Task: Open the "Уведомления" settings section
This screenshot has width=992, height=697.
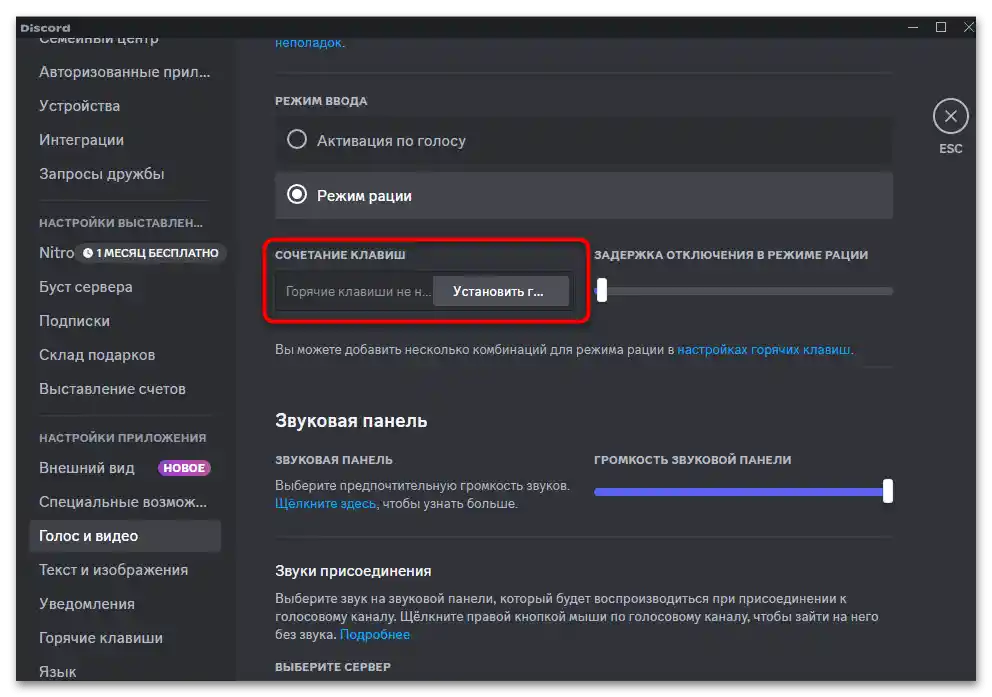Action: (x=85, y=603)
